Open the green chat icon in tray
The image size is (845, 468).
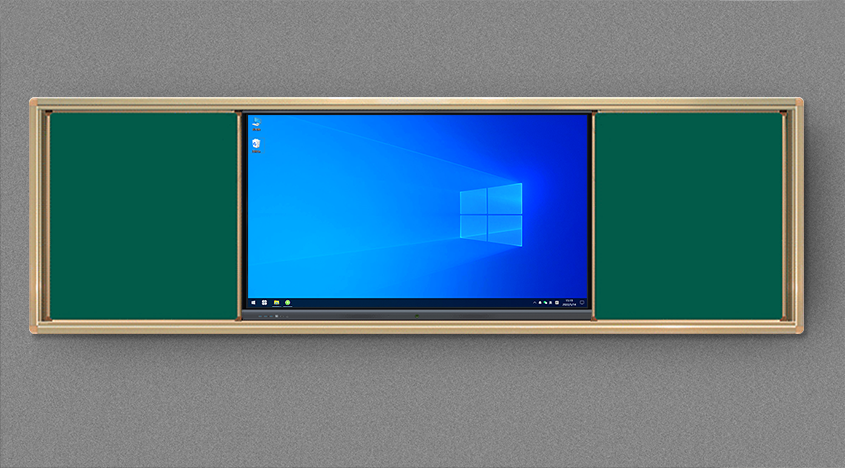click(x=545, y=302)
